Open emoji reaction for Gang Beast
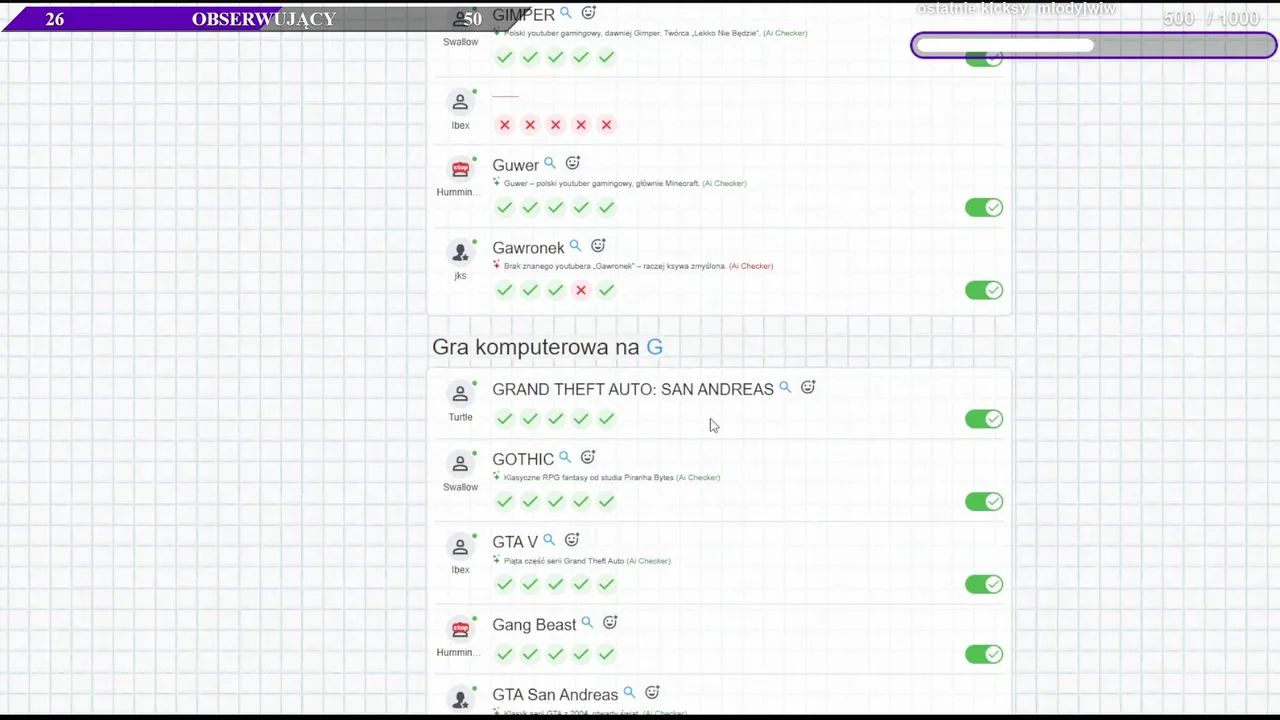 [x=610, y=623]
